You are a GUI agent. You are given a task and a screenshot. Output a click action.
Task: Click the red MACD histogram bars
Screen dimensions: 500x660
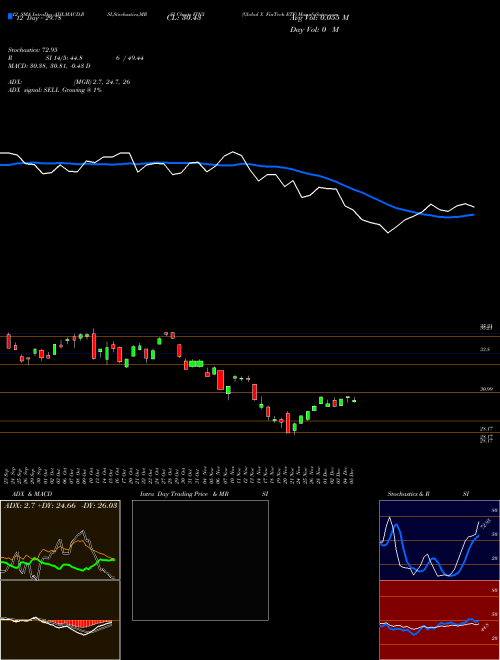click(x=80, y=623)
